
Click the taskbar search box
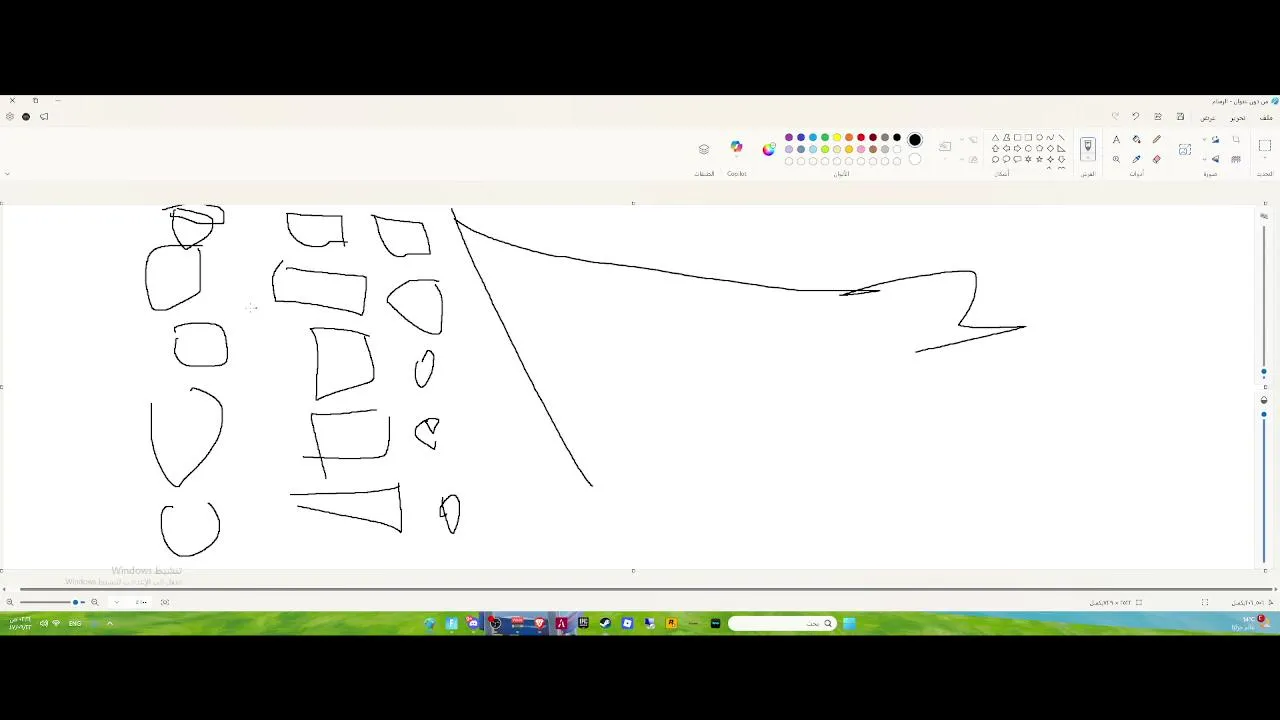782,623
